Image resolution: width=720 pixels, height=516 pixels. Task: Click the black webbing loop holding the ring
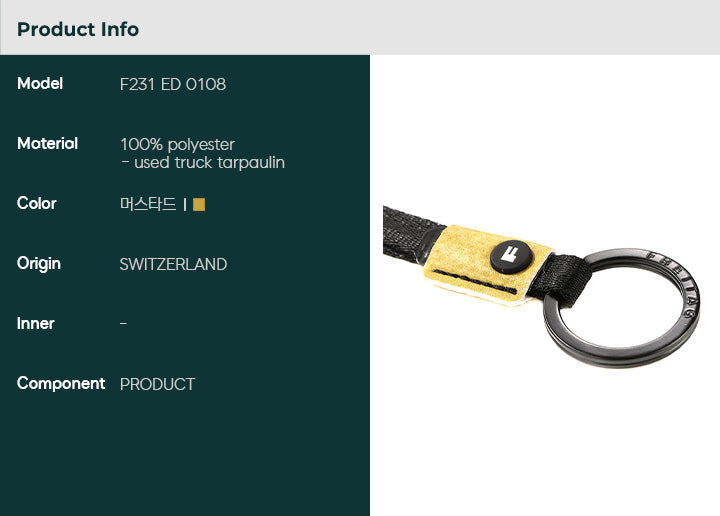(560, 279)
